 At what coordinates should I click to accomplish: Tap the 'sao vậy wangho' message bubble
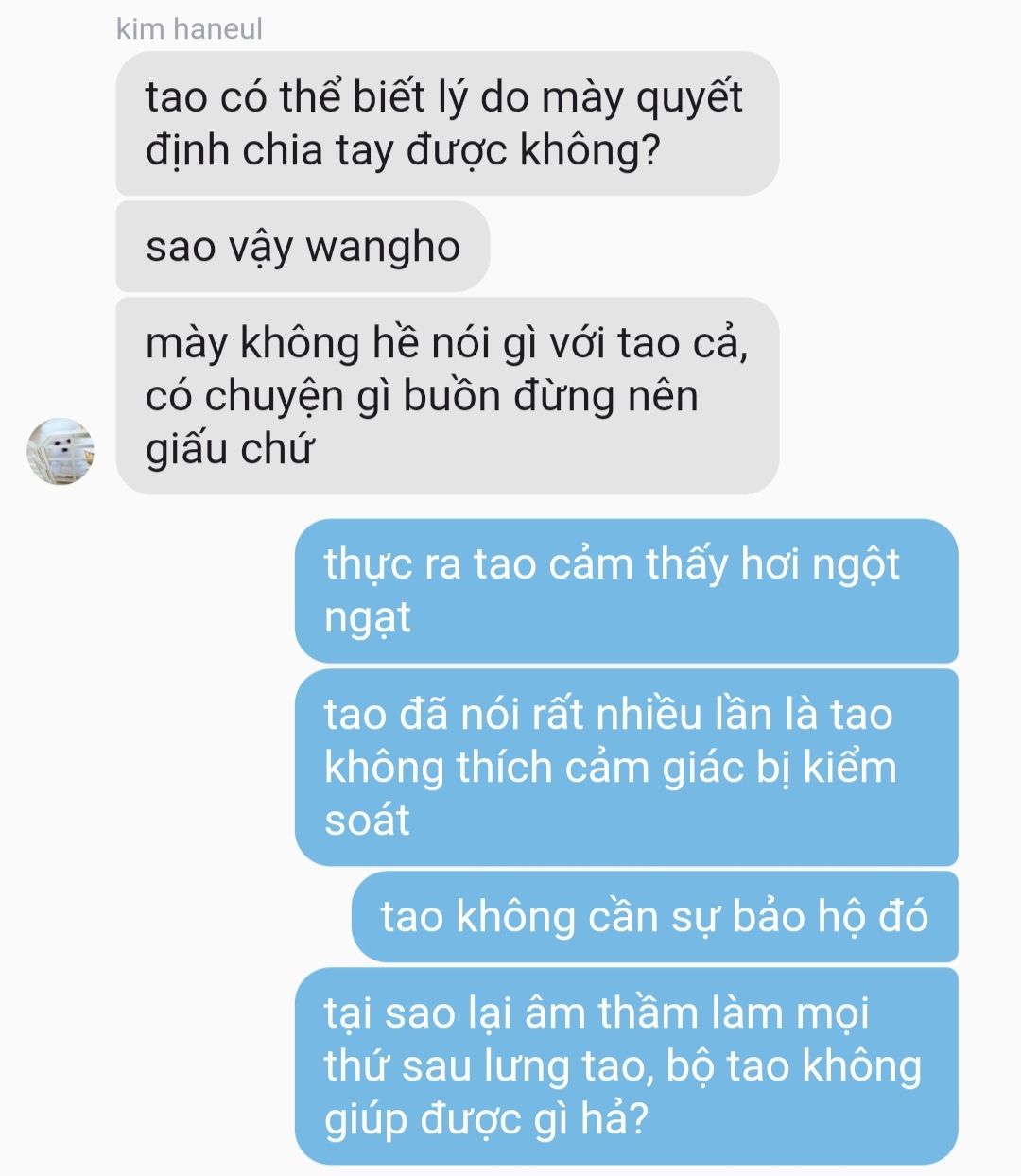[303, 247]
